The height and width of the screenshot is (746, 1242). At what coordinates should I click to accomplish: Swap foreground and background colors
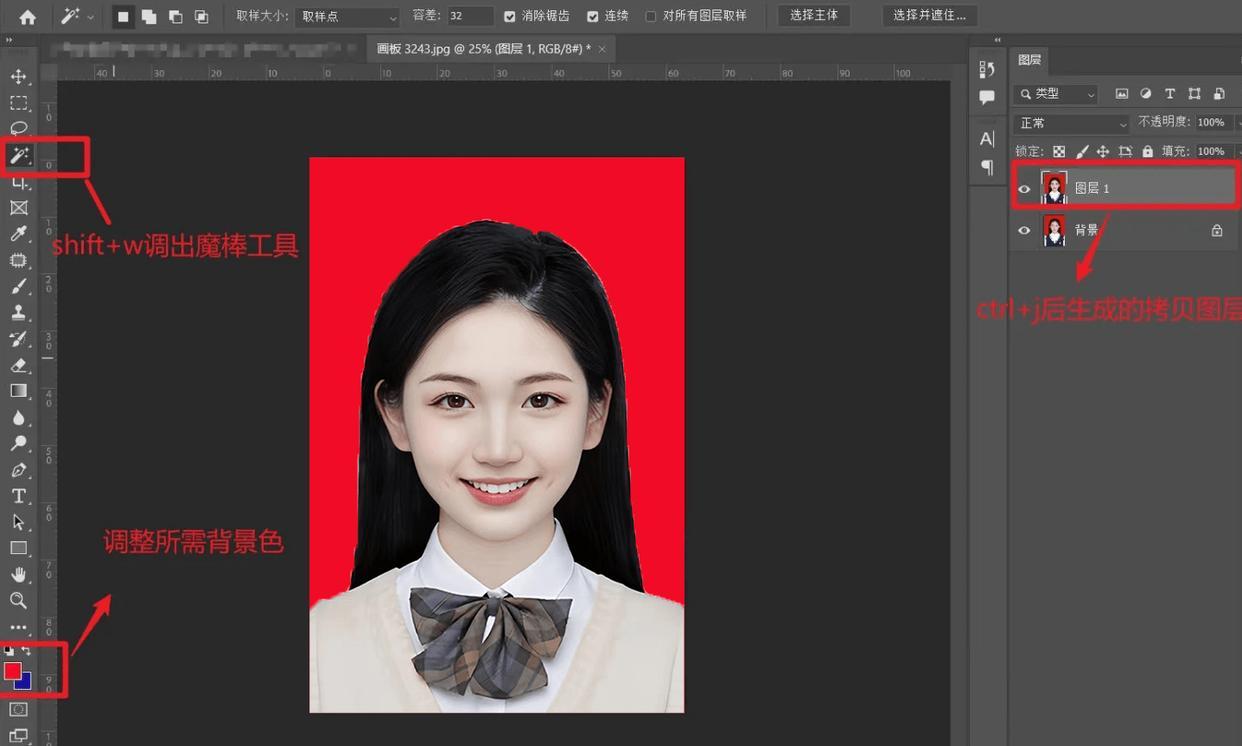tap(27, 651)
